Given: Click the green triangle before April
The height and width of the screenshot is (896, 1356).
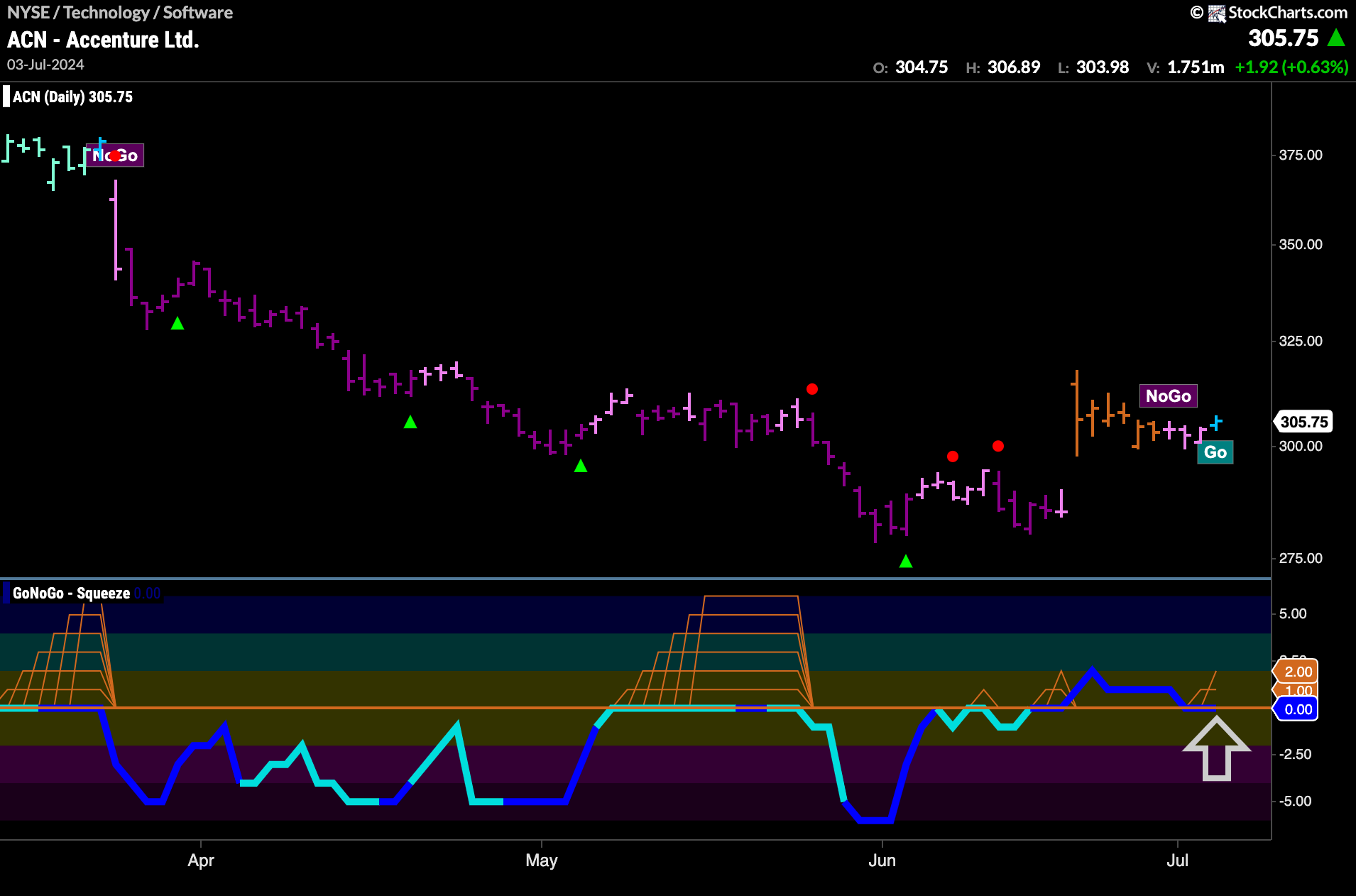Looking at the screenshot, I should (x=177, y=324).
